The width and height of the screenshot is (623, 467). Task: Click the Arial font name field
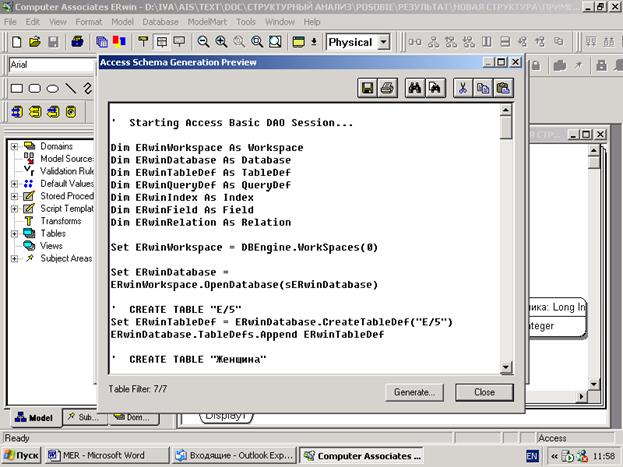point(48,65)
